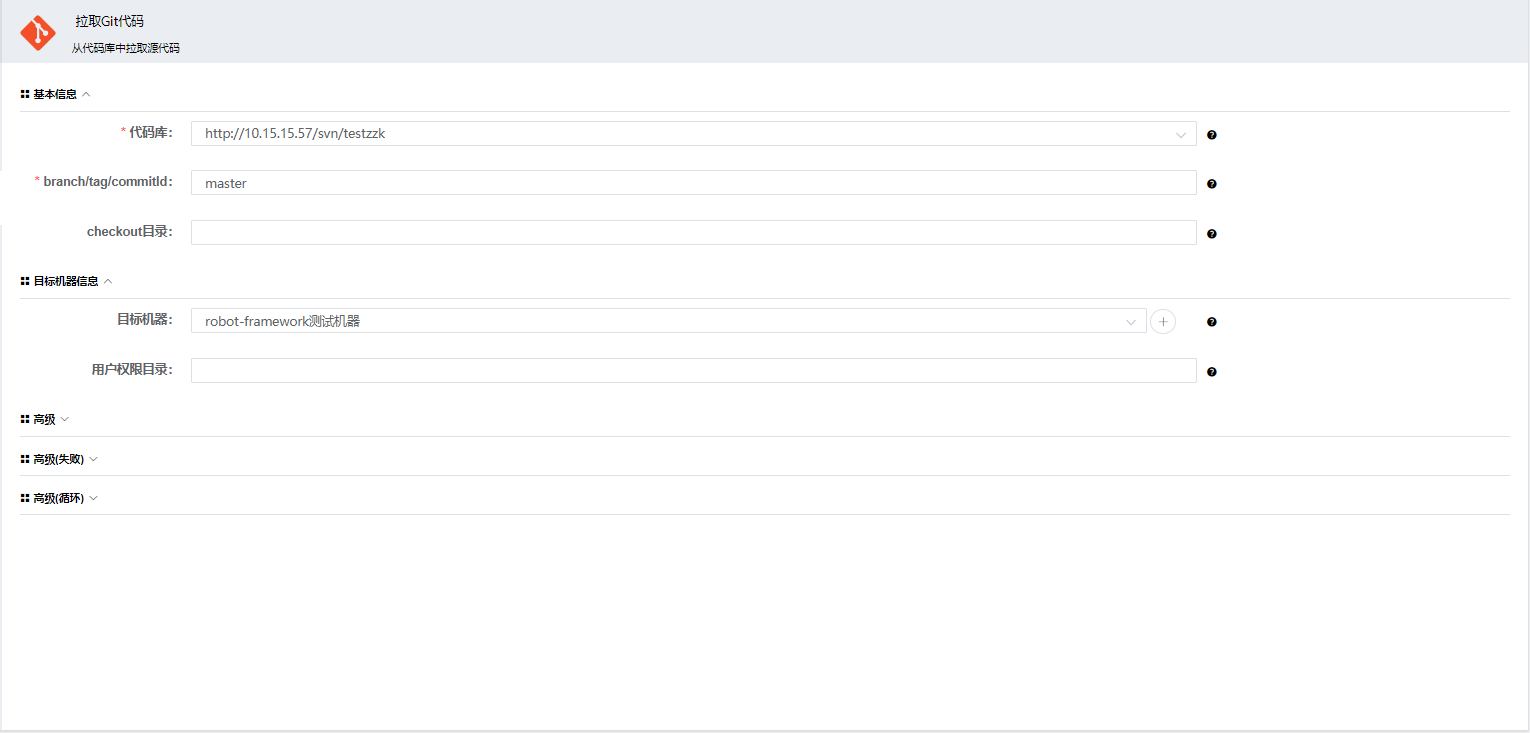This screenshot has height=733, width=1530.
Task: Click the help icon beside branch/tag/commitId field
Action: (x=1212, y=184)
